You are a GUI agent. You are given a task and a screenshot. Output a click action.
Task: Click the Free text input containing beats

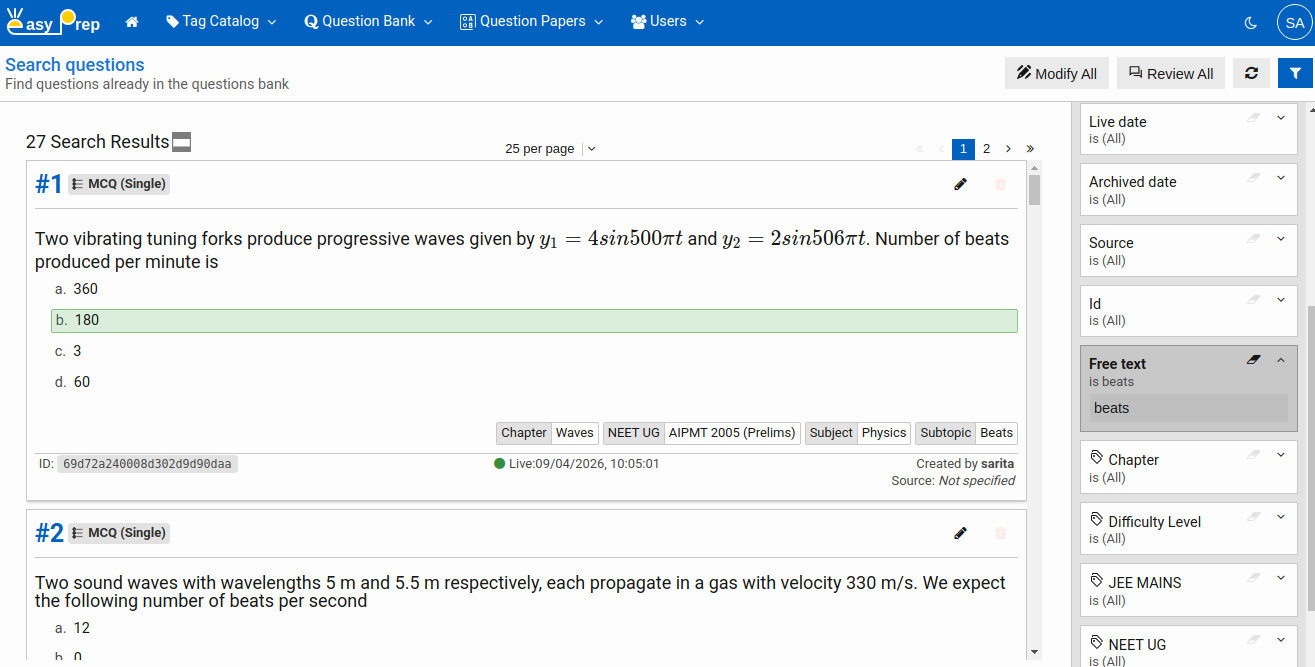pyautogui.click(x=1188, y=408)
